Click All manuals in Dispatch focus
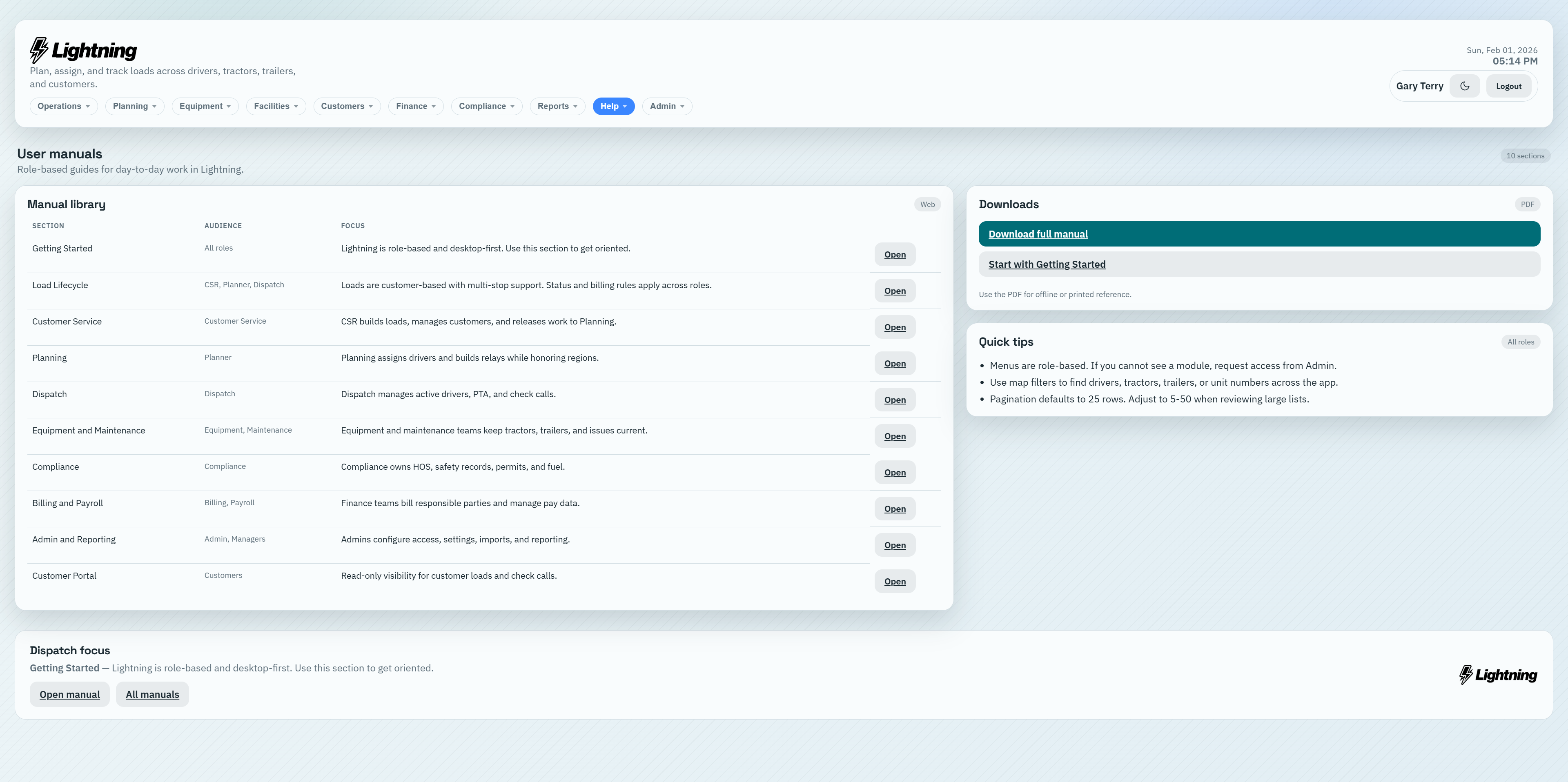 (152, 694)
